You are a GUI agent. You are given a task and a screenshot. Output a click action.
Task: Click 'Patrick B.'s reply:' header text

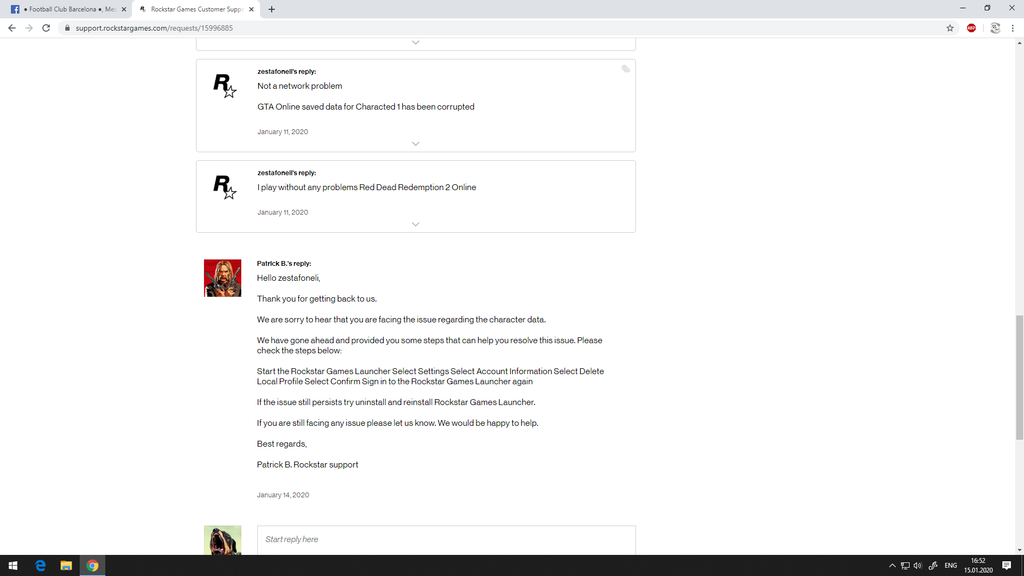click(284, 263)
